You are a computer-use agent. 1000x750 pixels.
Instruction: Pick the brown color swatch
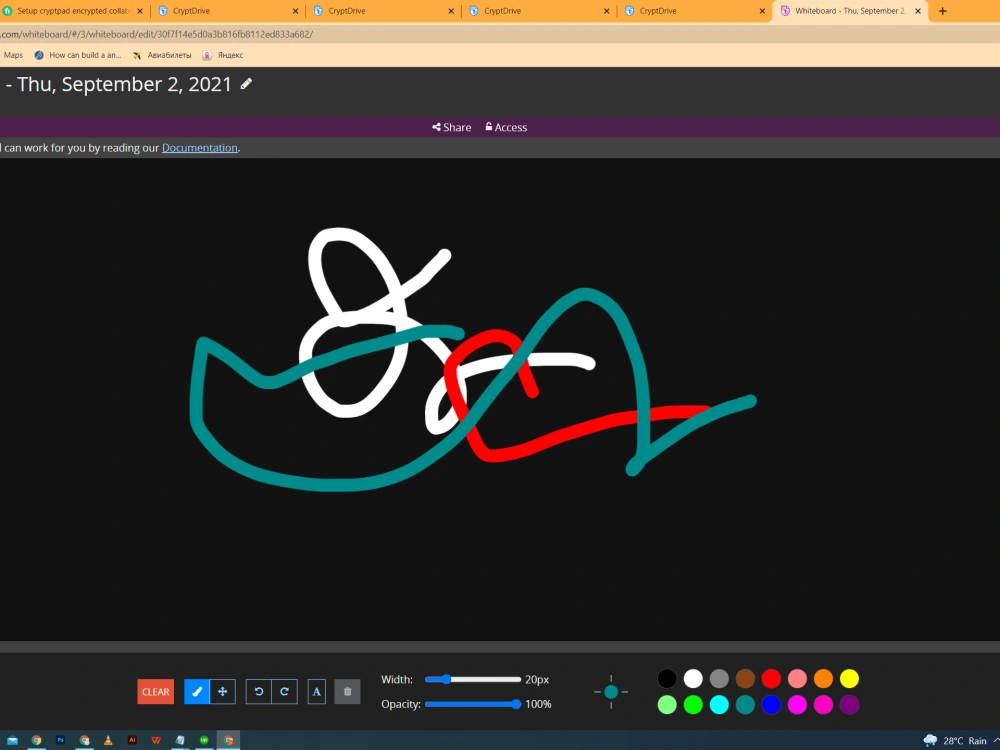click(745, 679)
